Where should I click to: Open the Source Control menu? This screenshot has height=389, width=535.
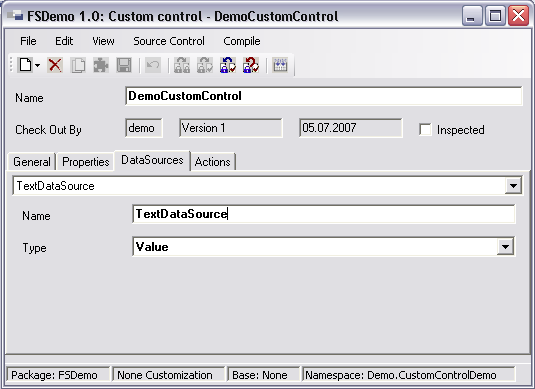coord(169,41)
